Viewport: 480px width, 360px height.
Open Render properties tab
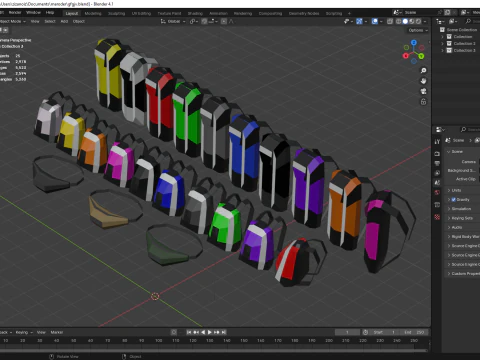437,154
